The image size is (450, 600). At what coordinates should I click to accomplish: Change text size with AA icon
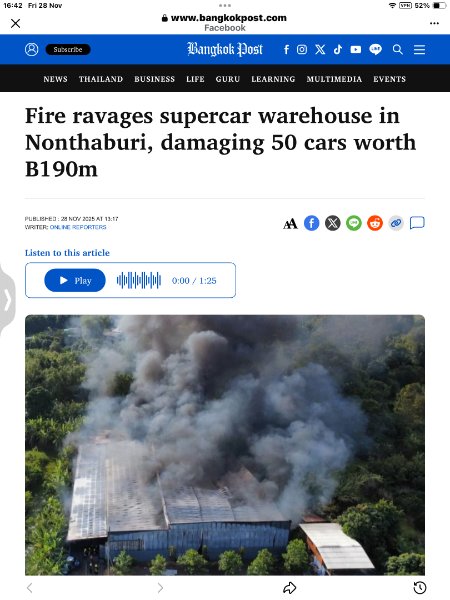pos(290,223)
